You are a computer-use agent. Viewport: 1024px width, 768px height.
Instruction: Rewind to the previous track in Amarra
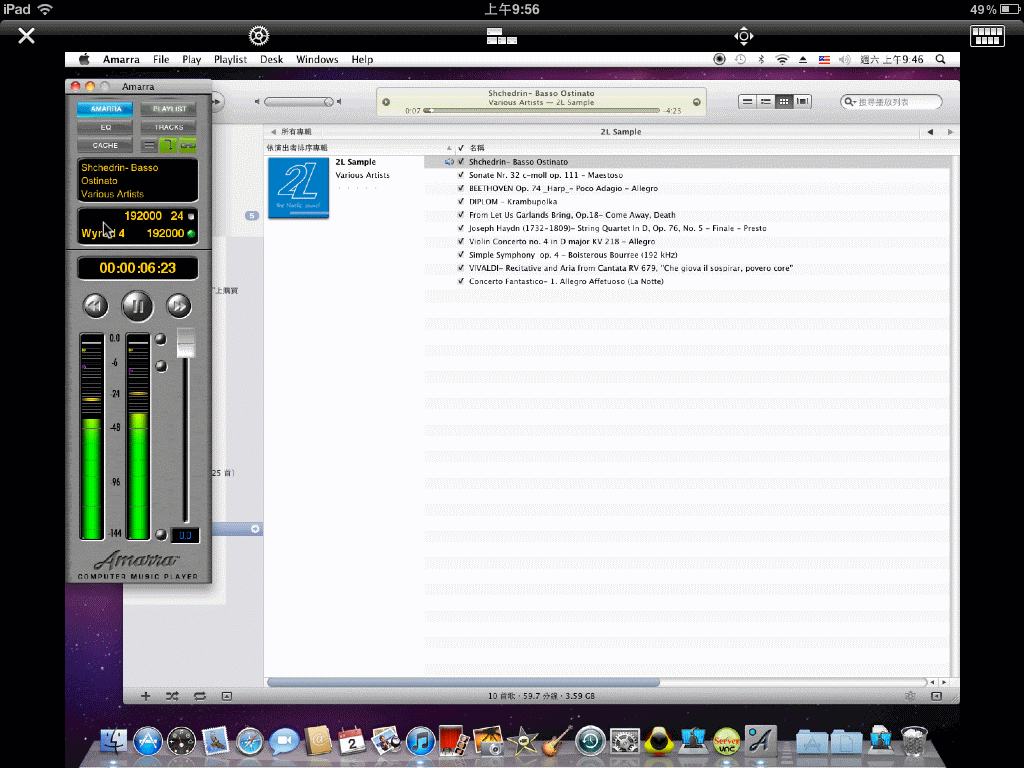tap(95, 306)
